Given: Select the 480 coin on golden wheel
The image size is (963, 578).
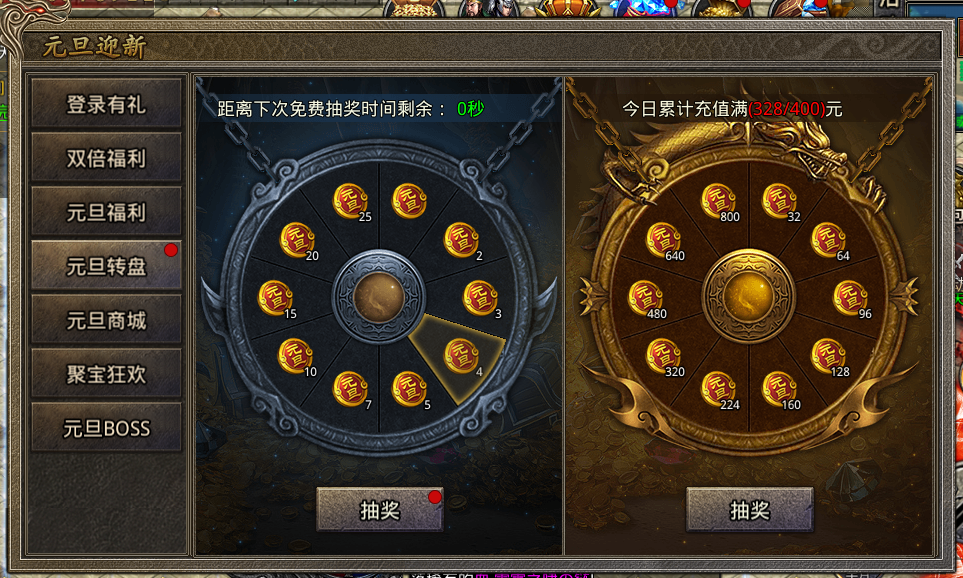Looking at the screenshot, I should point(645,298).
